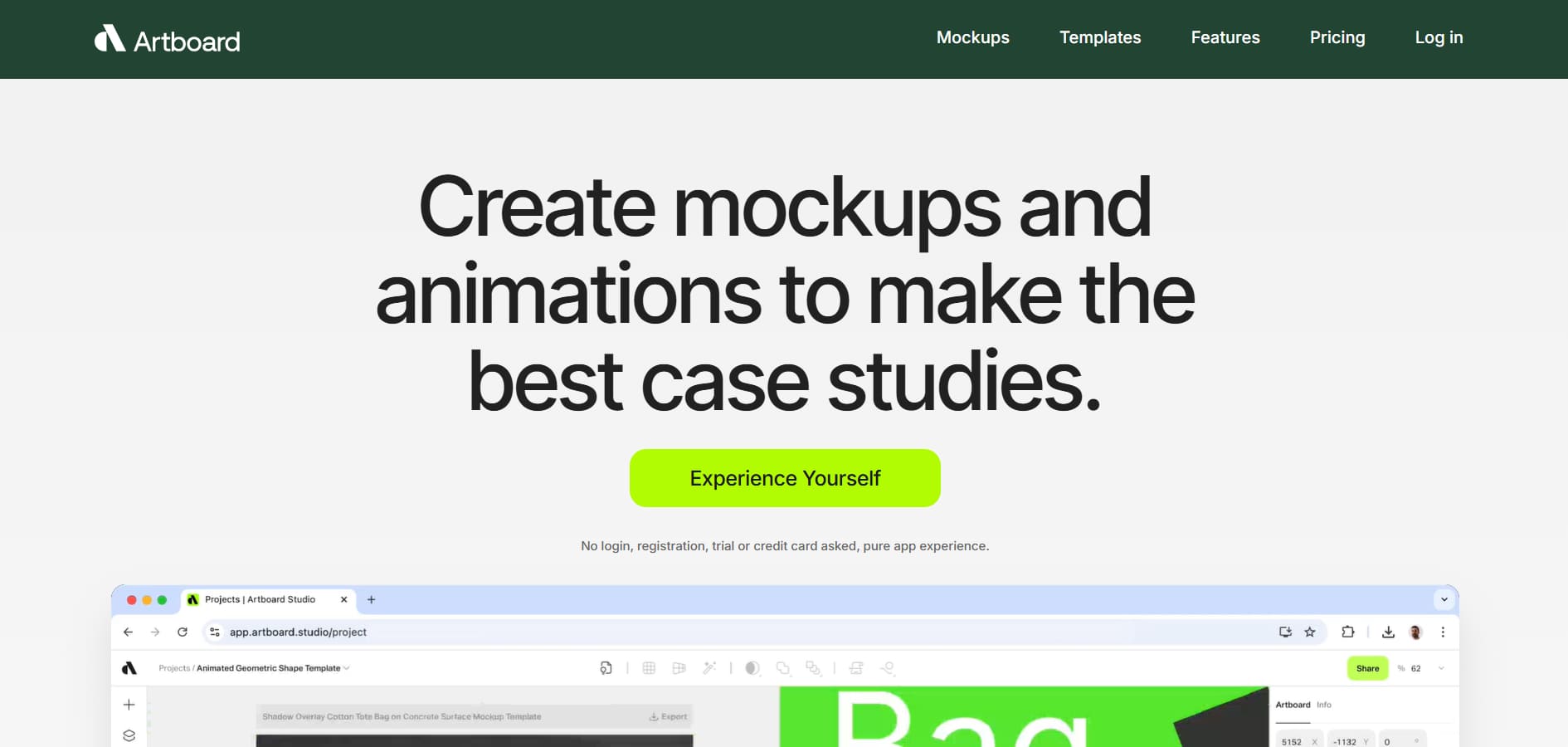Expand the zoom percentage dropdown

(x=1441, y=668)
